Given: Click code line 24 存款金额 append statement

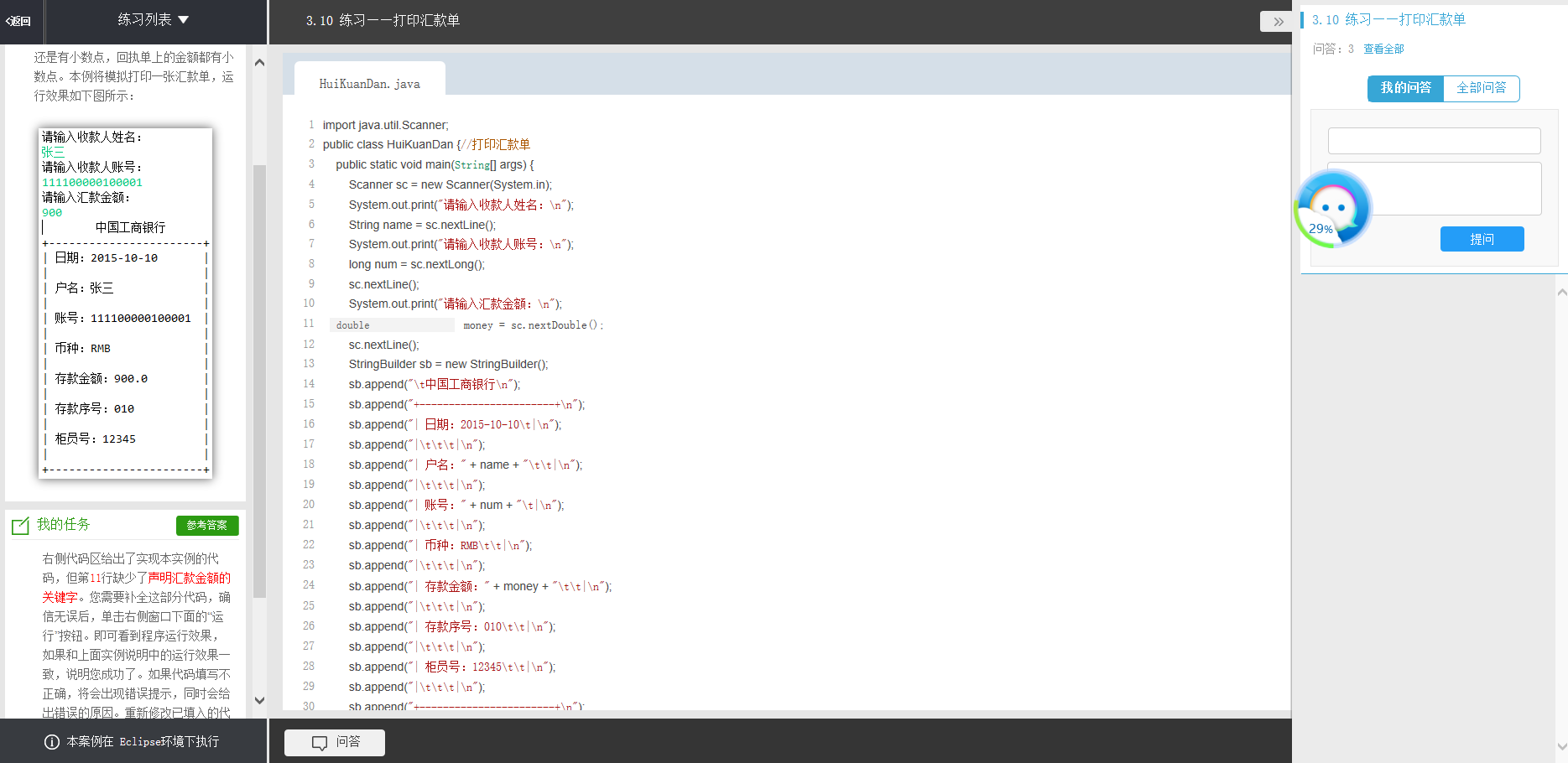Looking at the screenshot, I should (481, 586).
